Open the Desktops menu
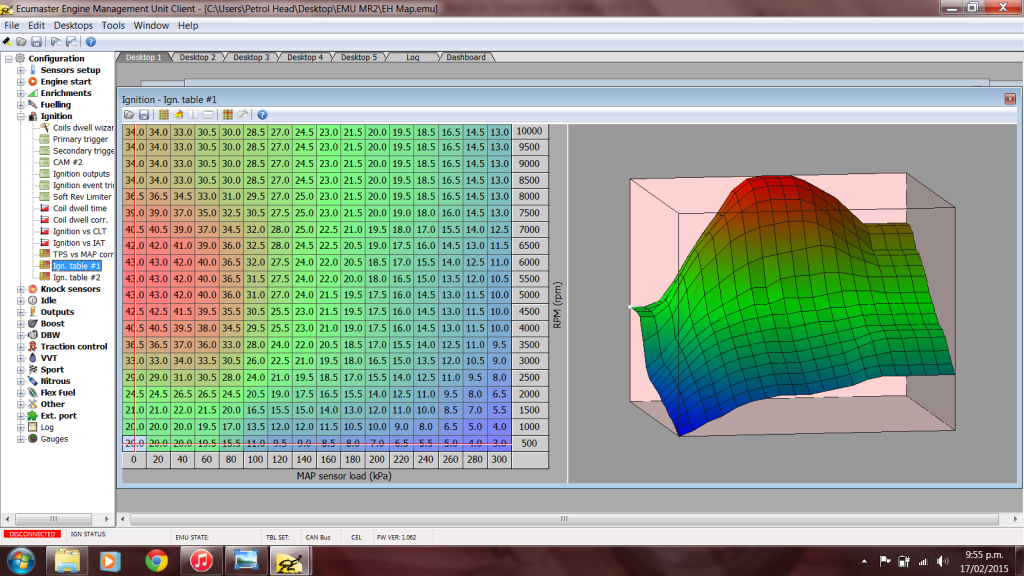Image resolution: width=1024 pixels, height=576 pixels. (73, 25)
